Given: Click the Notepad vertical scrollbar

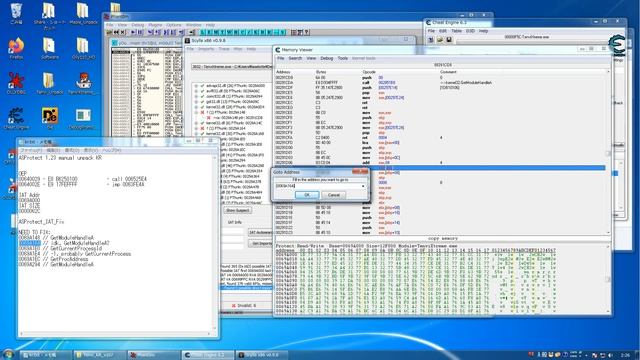Looking at the screenshot, I should tap(215, 242).
